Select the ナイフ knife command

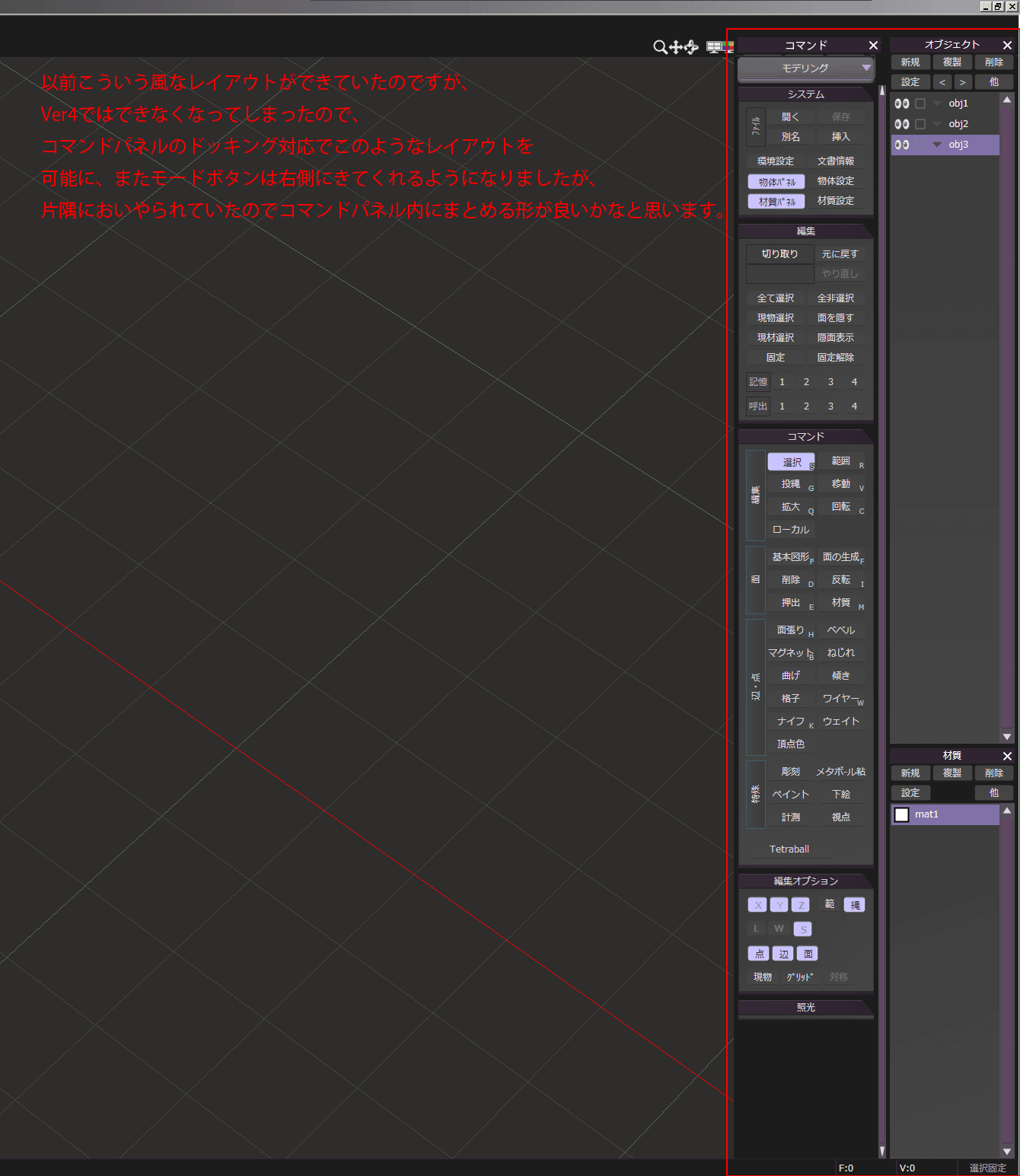pyautogui.click(x=792, y=722)
